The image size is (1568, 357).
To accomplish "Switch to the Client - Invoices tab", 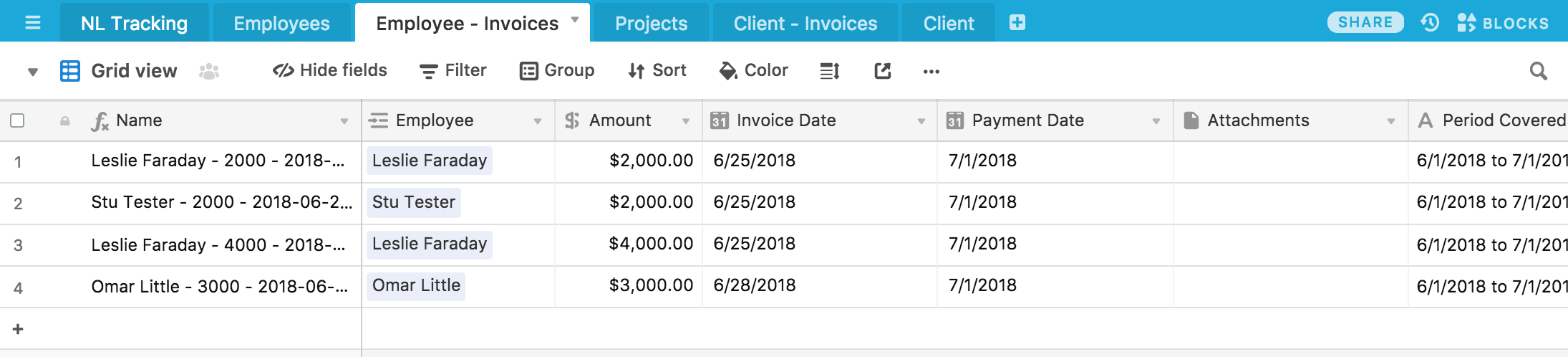I will 805,24.
